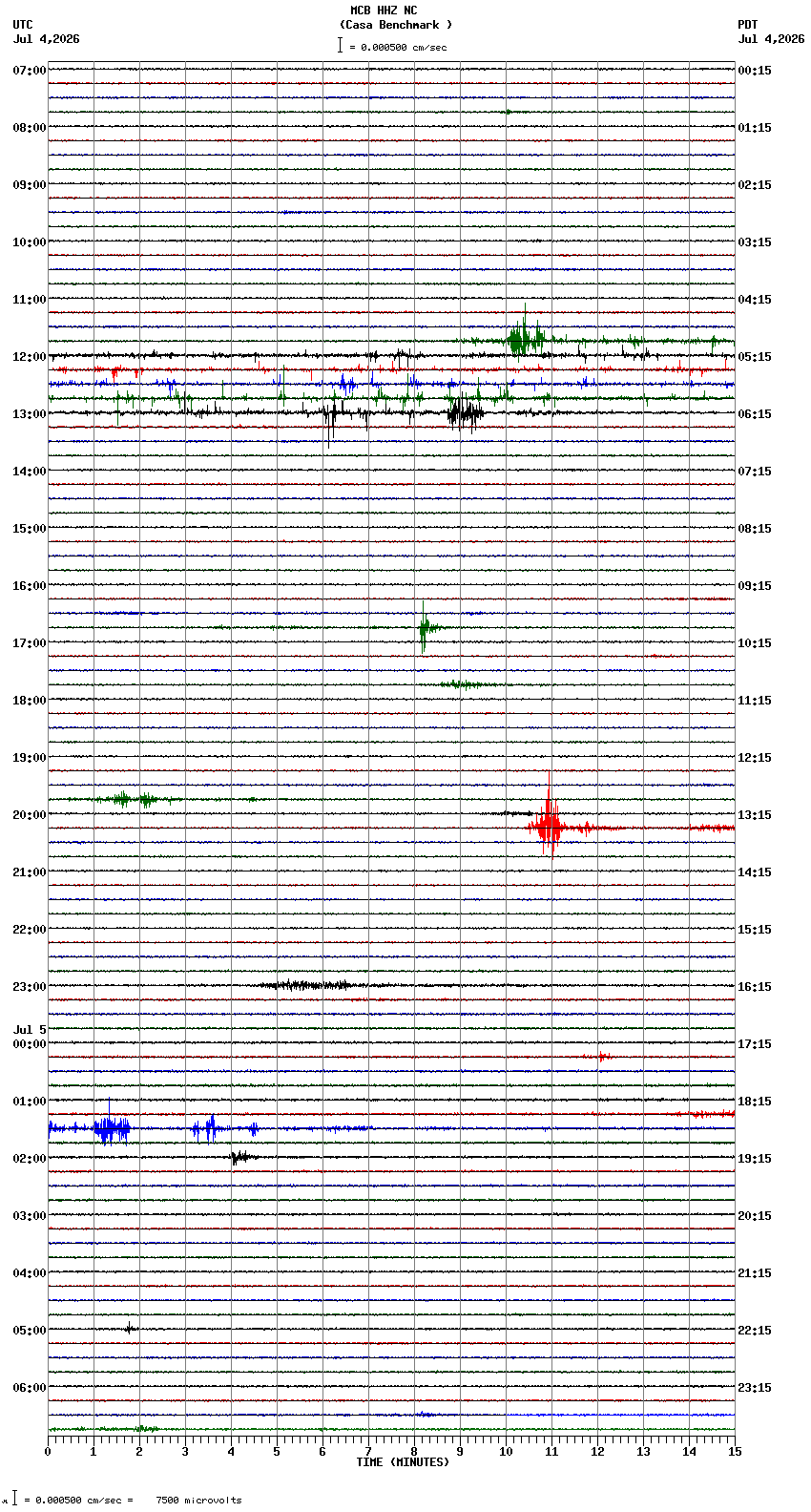Image resolution: width=811 pixels, height=1512 pixels.
Task: Click the minute 5 tick label on axis
Action: click(x=277, y=1452)
